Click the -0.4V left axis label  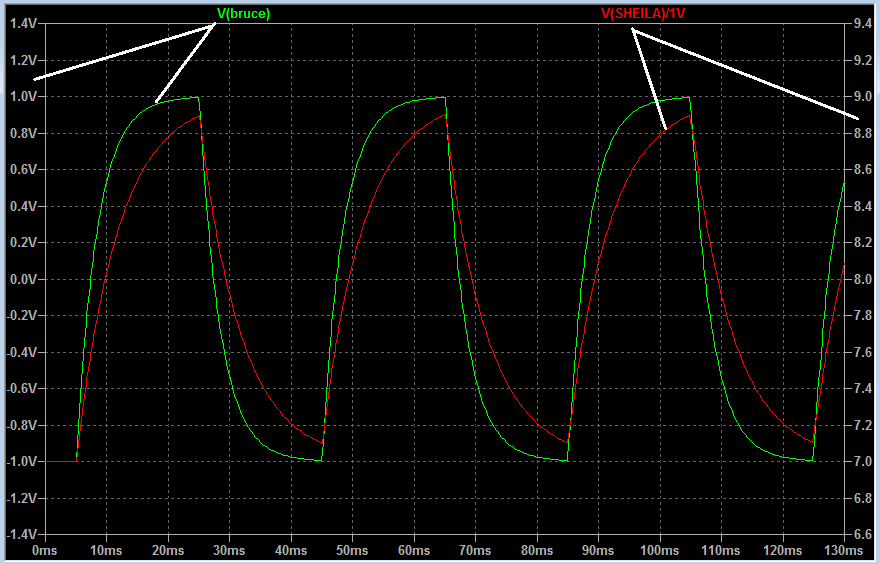point(22,352)
